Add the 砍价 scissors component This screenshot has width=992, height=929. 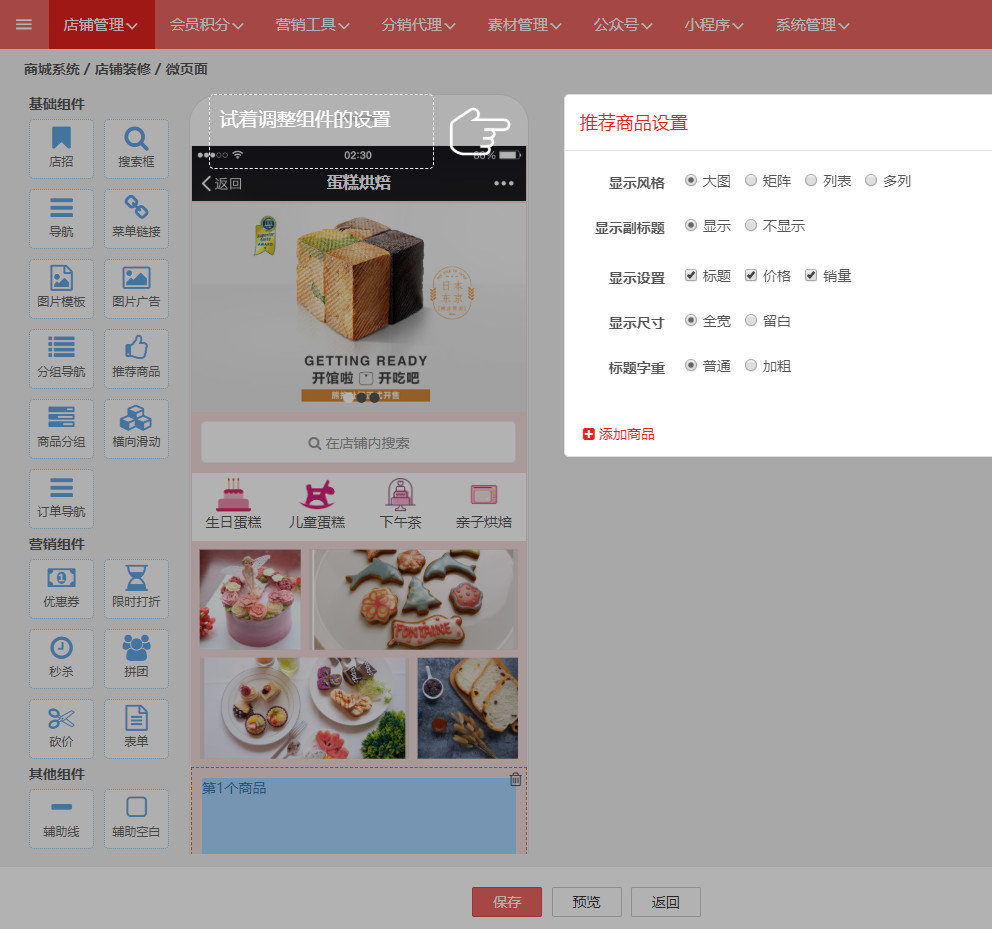(x=61, y=728)
